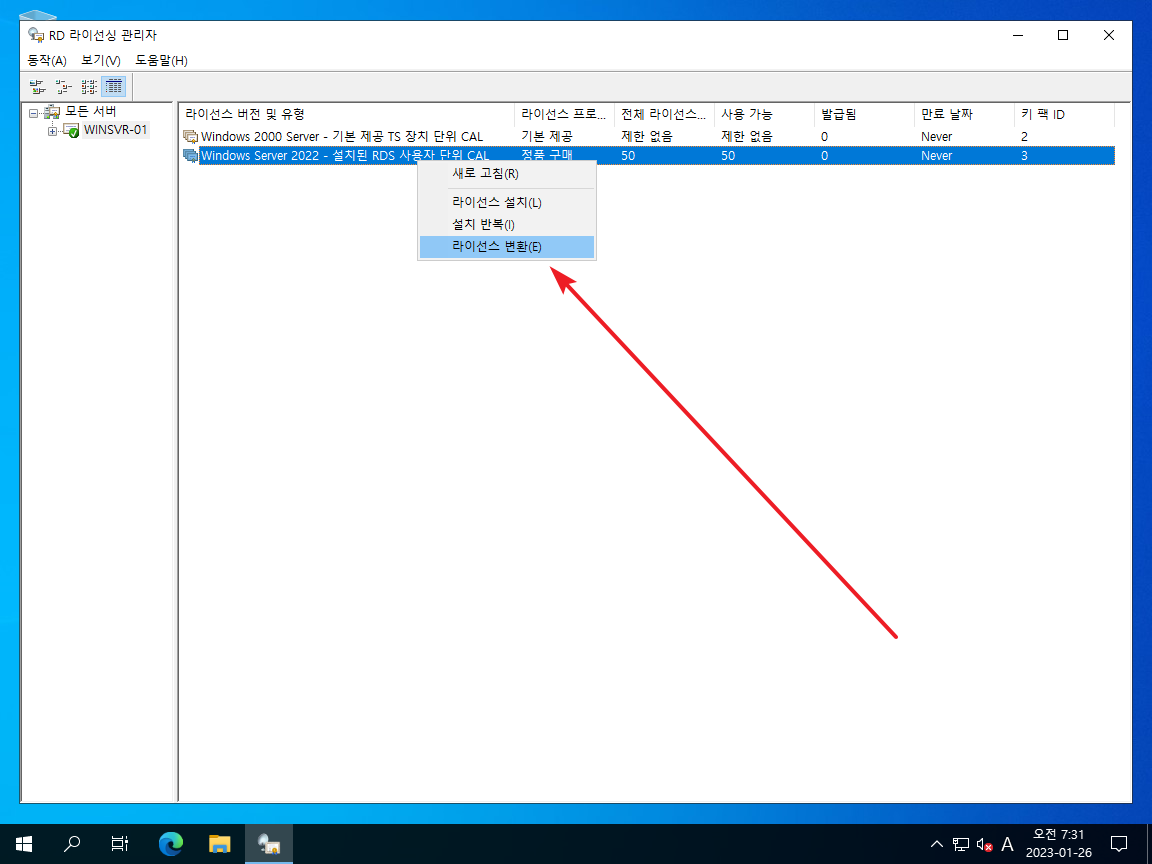The height and width of the screenshot is (864, 1152).
Task: Click the RD Licensing Manager taskbar icon
Action: [x=269, y=844]
